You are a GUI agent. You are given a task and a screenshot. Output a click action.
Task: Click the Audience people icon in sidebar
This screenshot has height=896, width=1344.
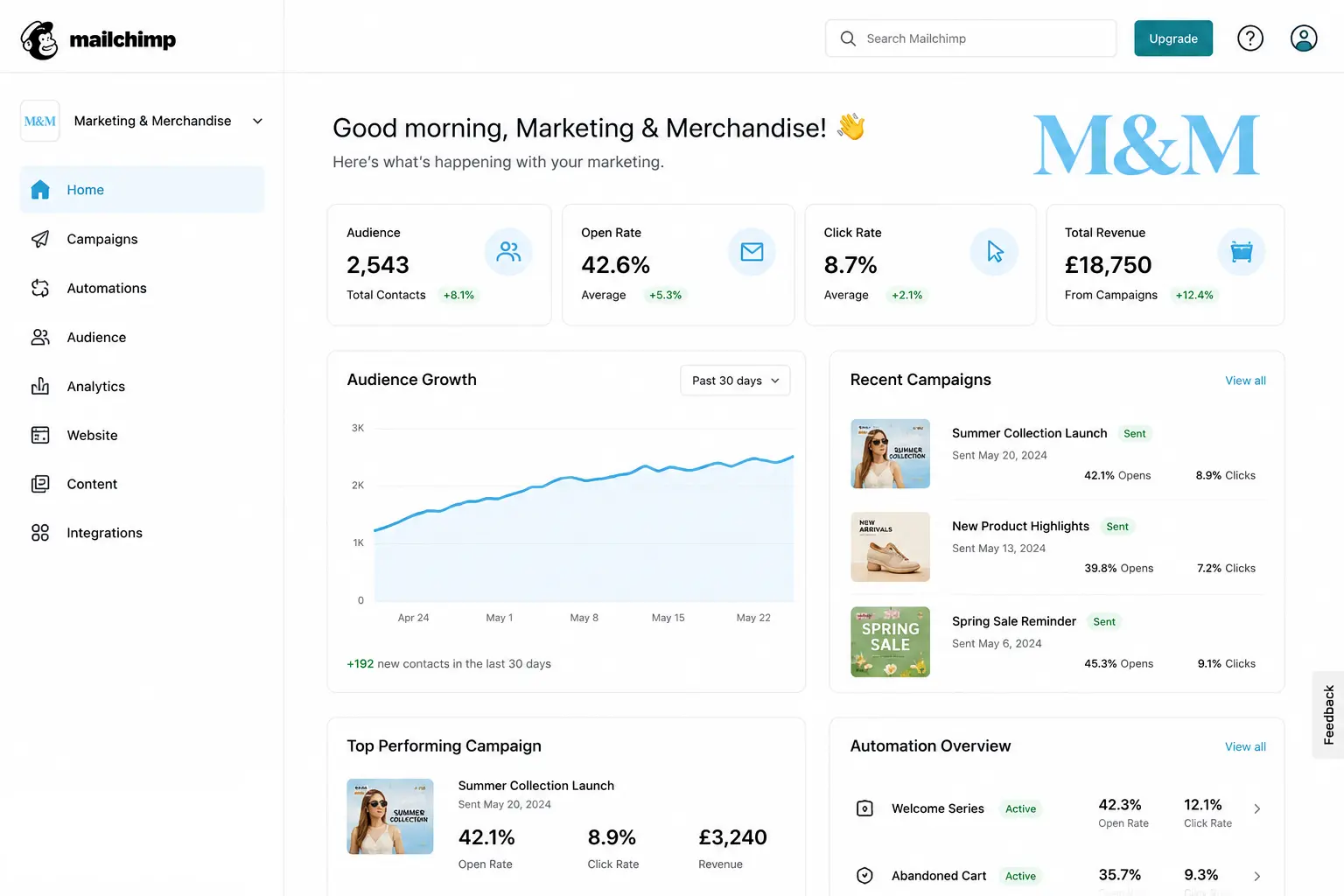point(40,337)
